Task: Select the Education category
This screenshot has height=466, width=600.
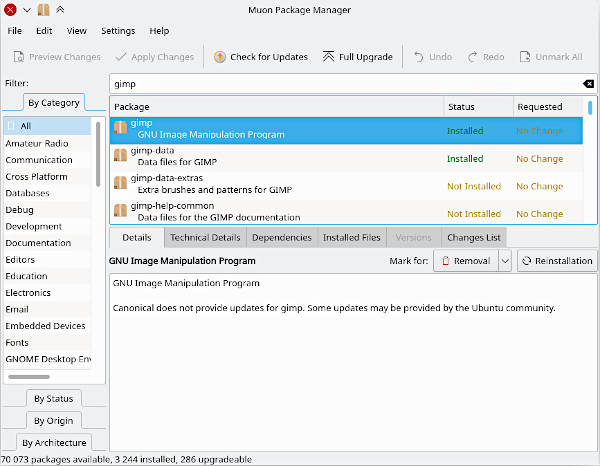Action: coord(47,276)
